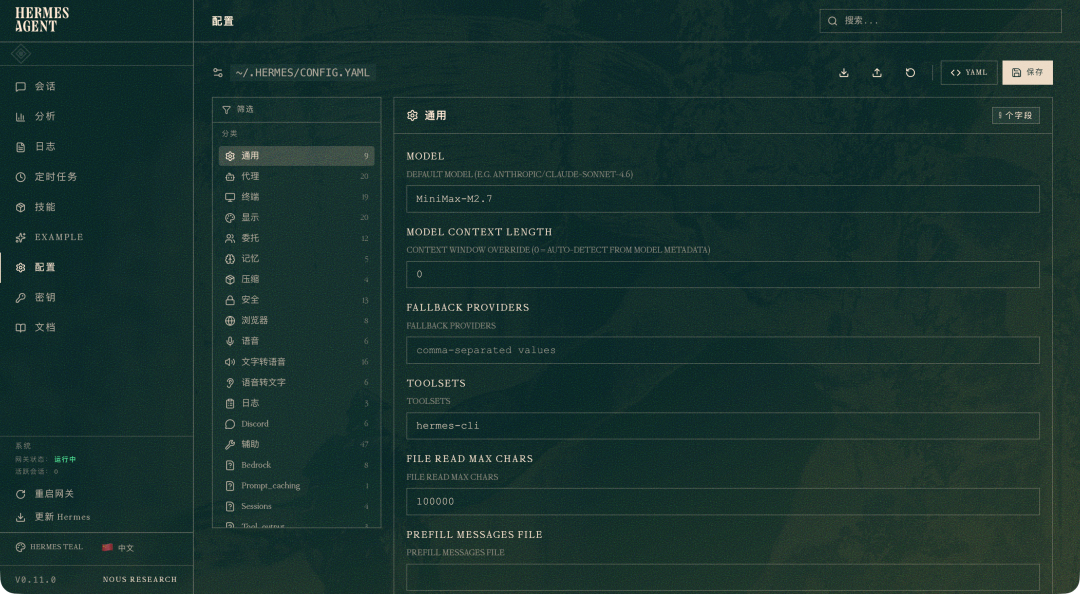1080x594 pixels.
Task: Switch to YAML editor view
Action: (969, 73)
